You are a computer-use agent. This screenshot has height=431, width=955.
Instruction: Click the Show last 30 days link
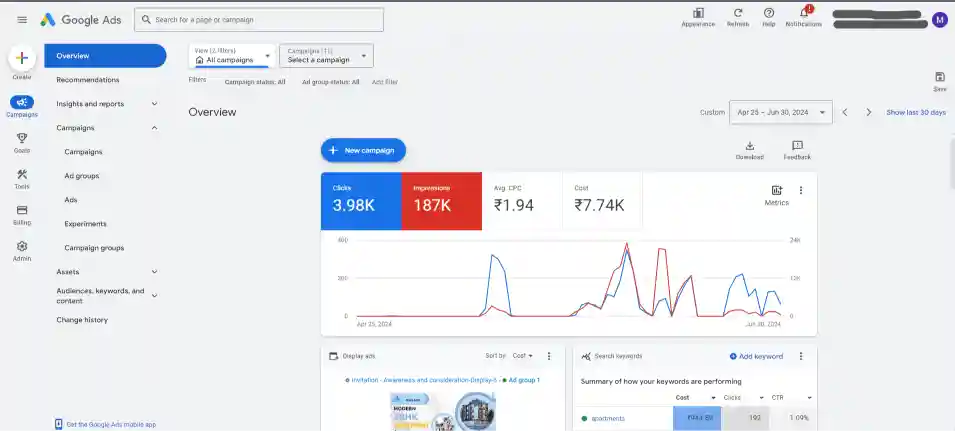click(915, 112)
